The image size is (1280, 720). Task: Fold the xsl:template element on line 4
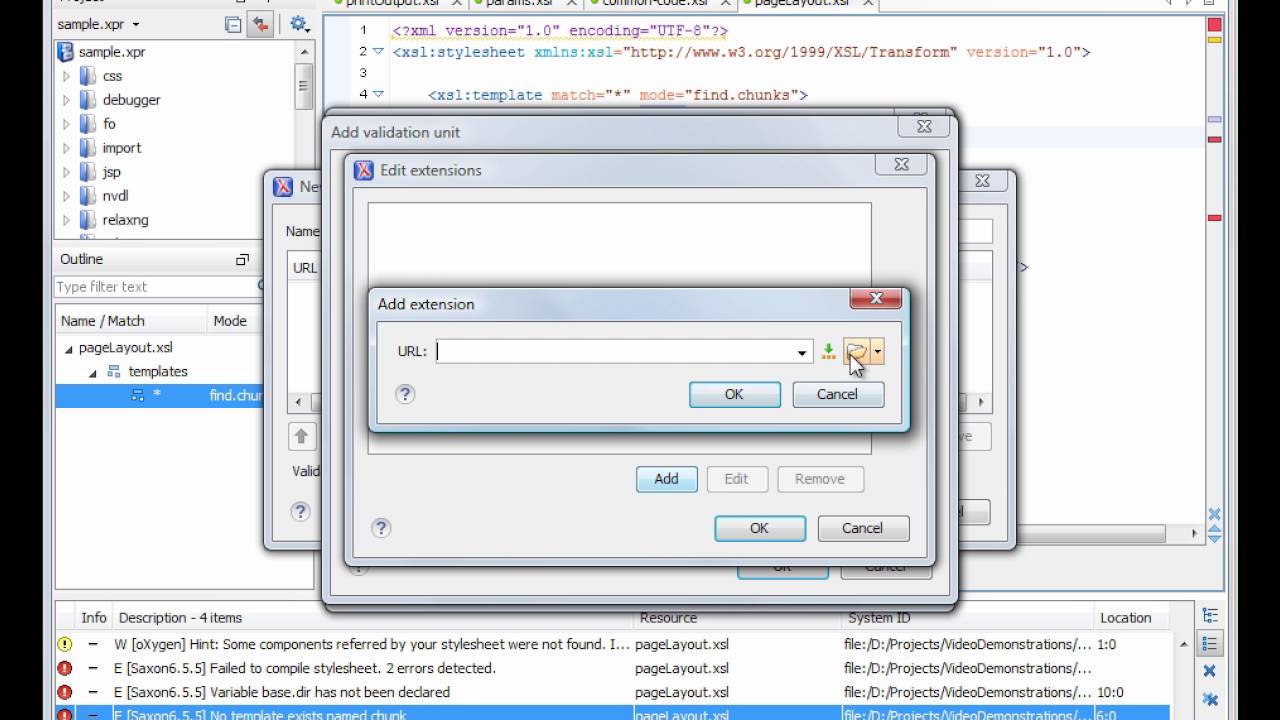(377, 94)
